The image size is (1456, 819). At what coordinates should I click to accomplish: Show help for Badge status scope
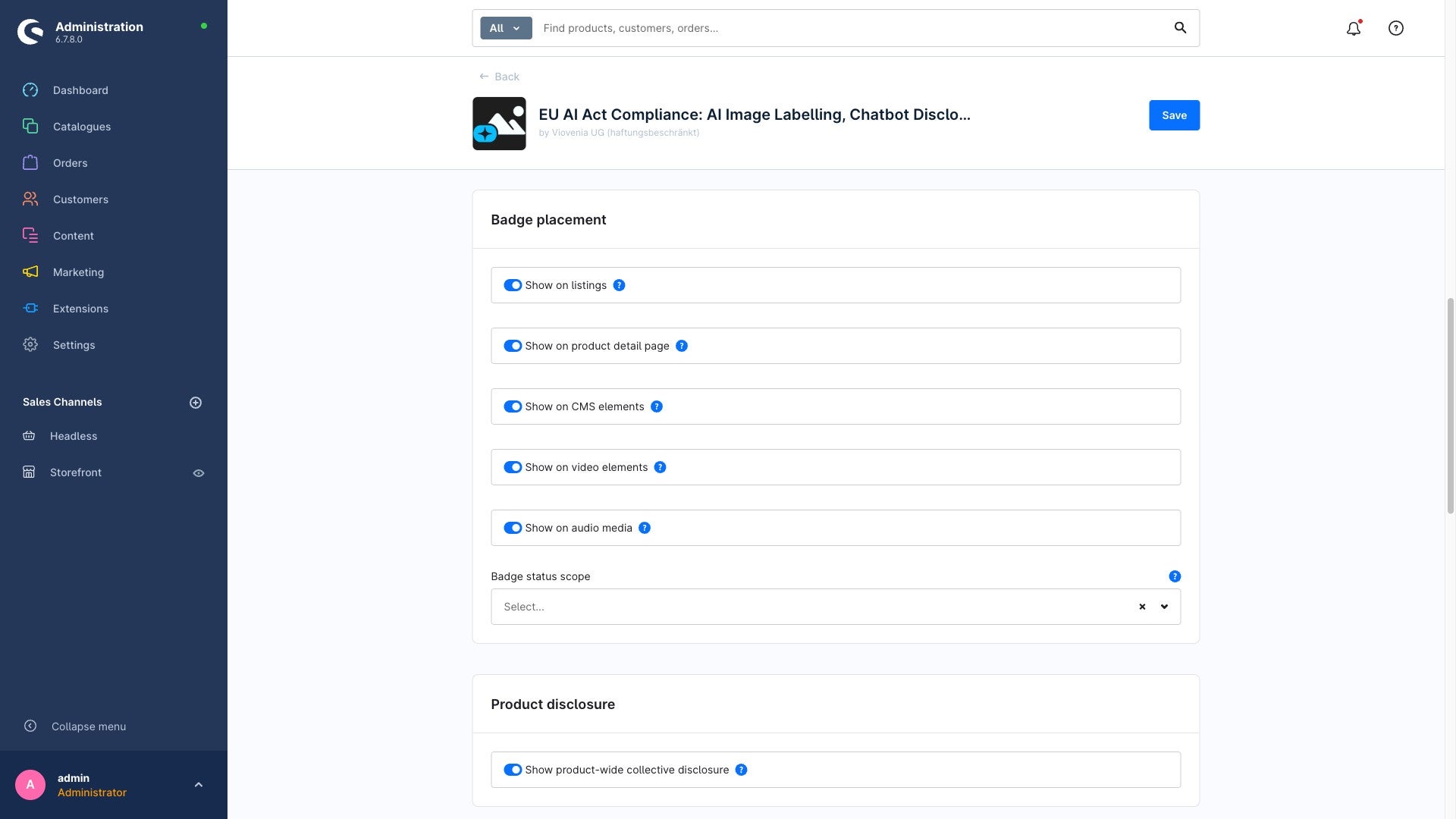[1175, 576]
